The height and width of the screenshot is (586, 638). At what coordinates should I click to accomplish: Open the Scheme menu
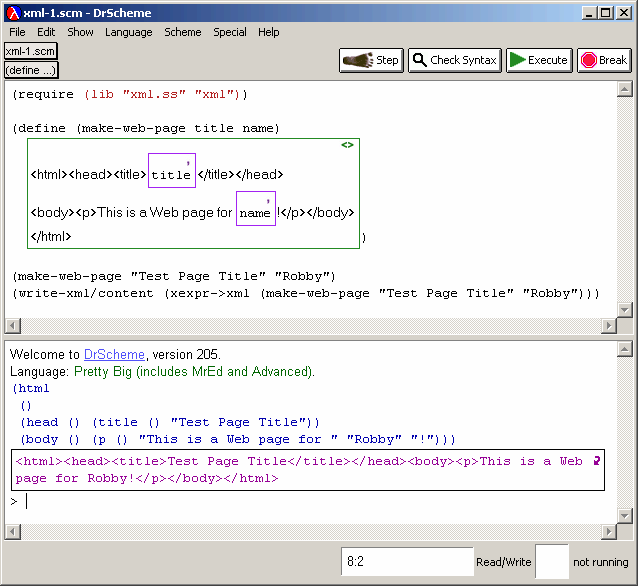[183, 32]
